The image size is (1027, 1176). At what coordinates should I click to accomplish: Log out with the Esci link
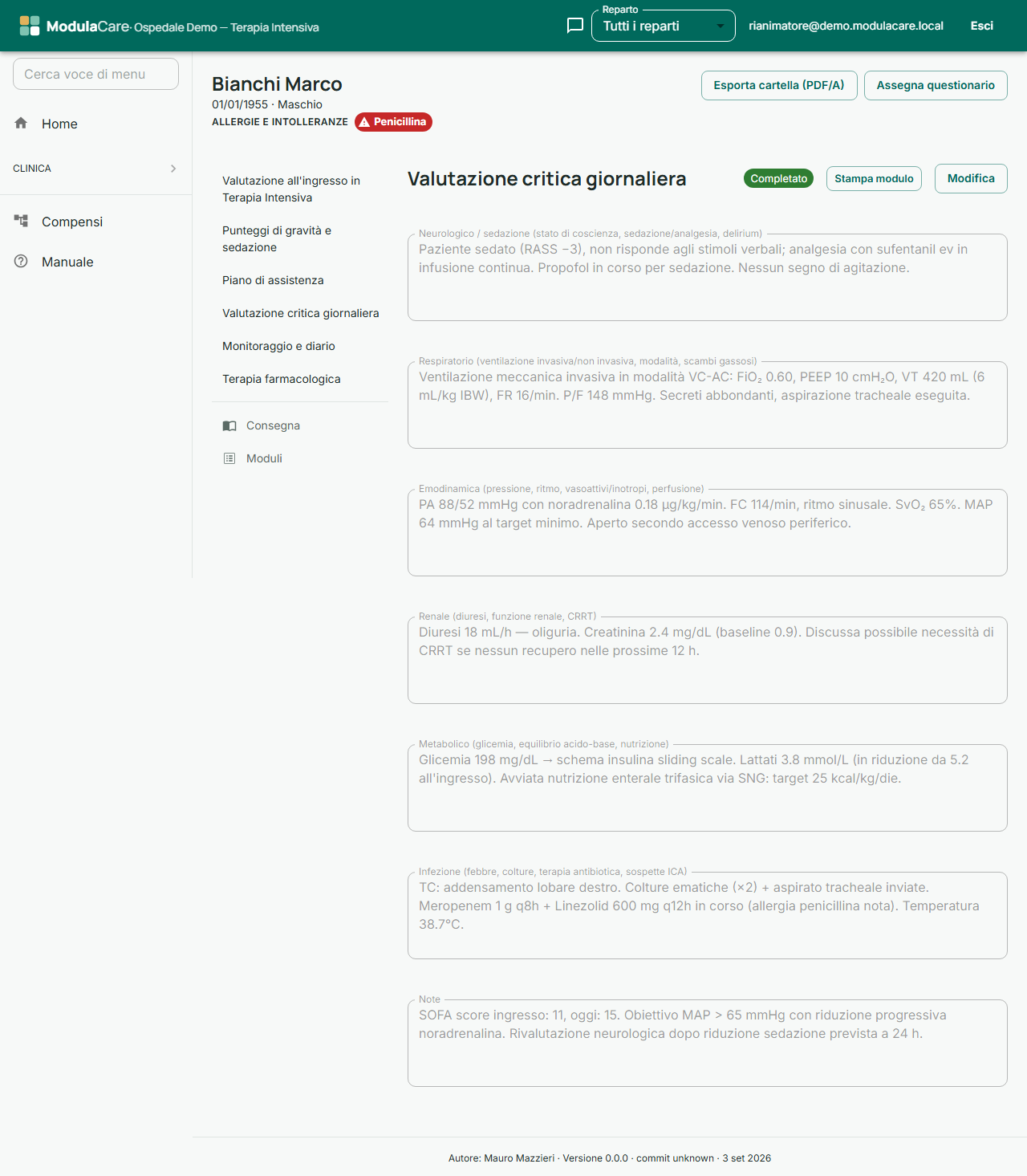pos(981,26)
